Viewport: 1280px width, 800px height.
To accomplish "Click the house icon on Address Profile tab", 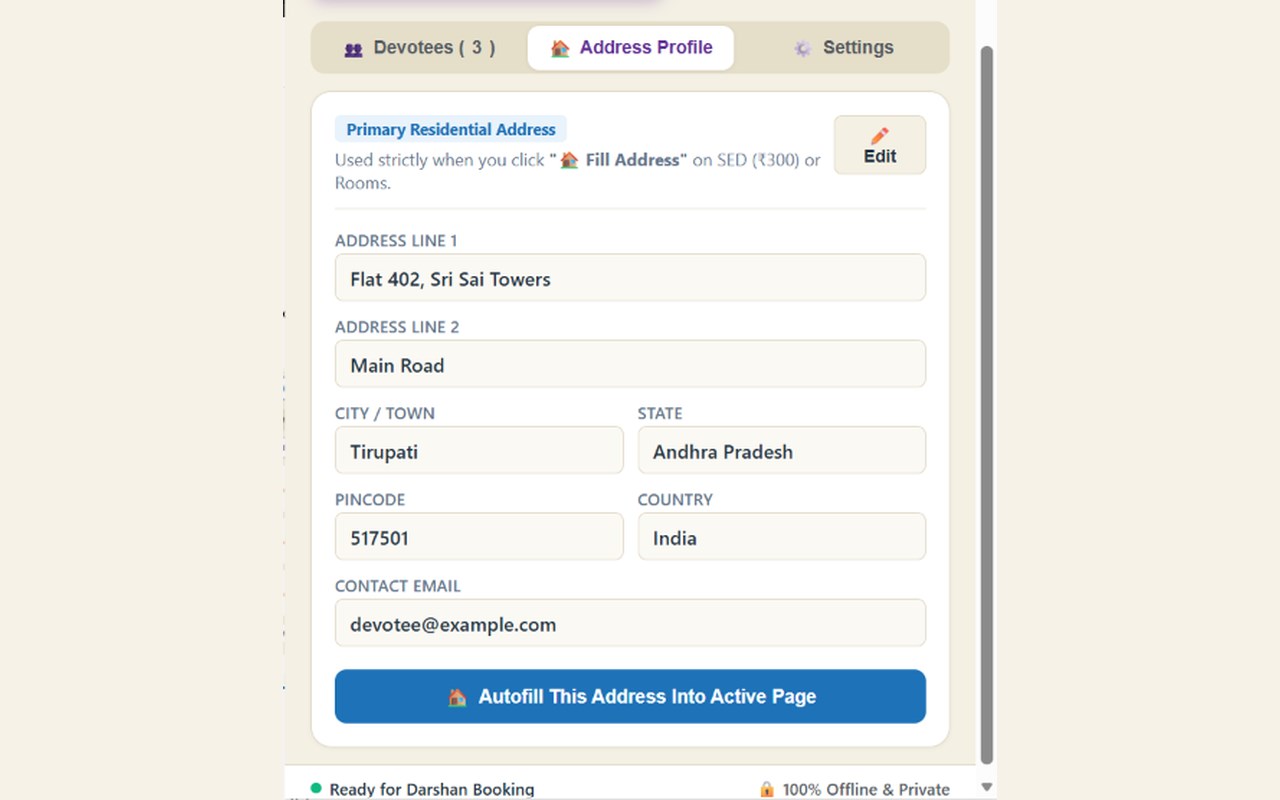I will (x=560, y=48).
